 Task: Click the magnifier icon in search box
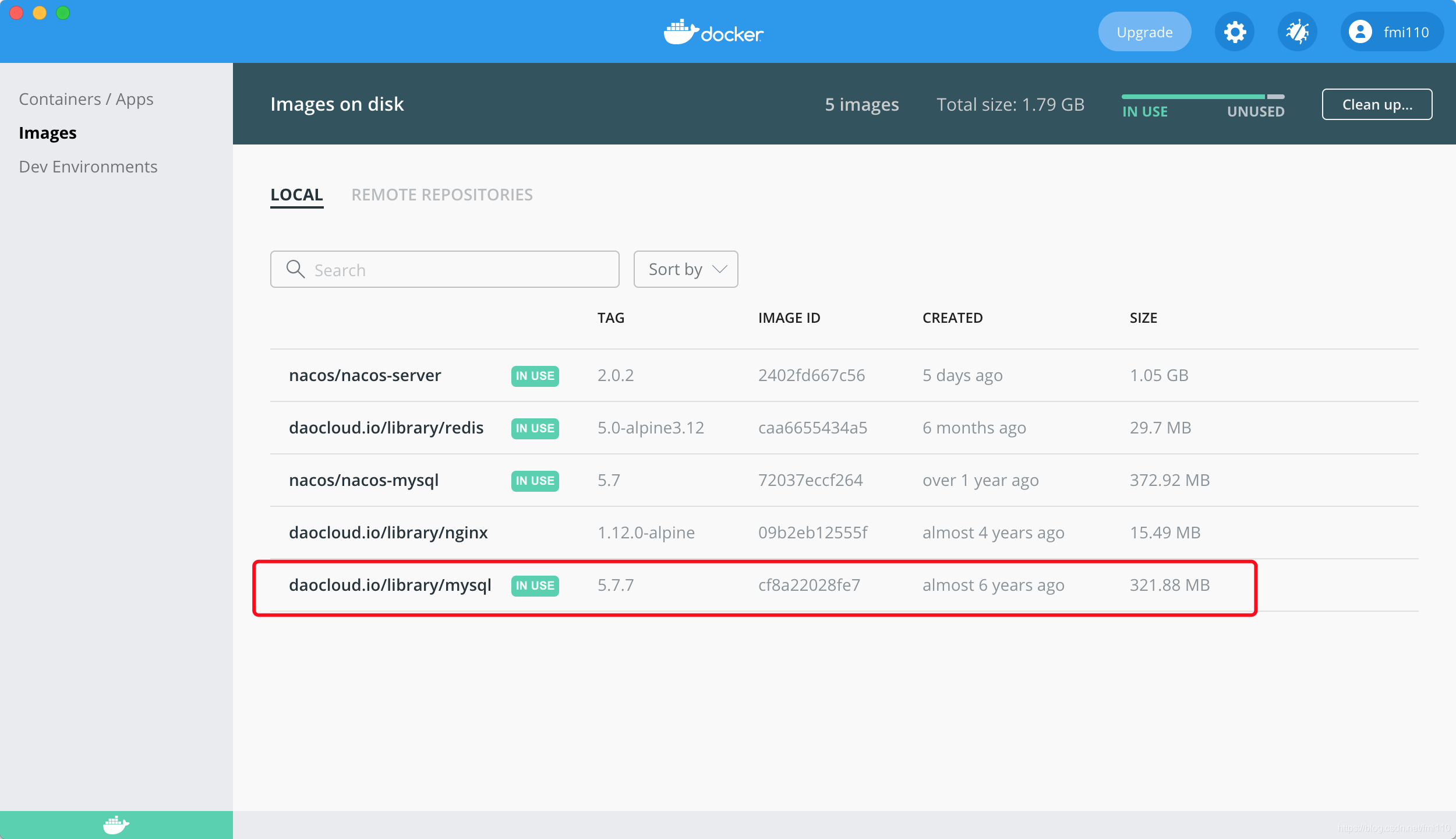tap(296, 269)
